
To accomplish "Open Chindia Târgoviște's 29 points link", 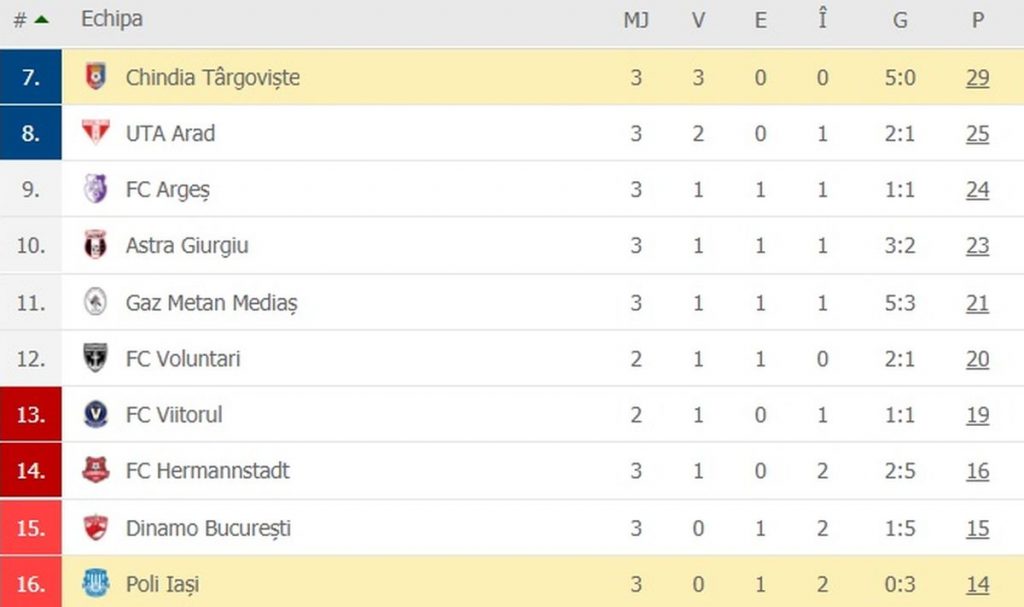I will [977, 76].
